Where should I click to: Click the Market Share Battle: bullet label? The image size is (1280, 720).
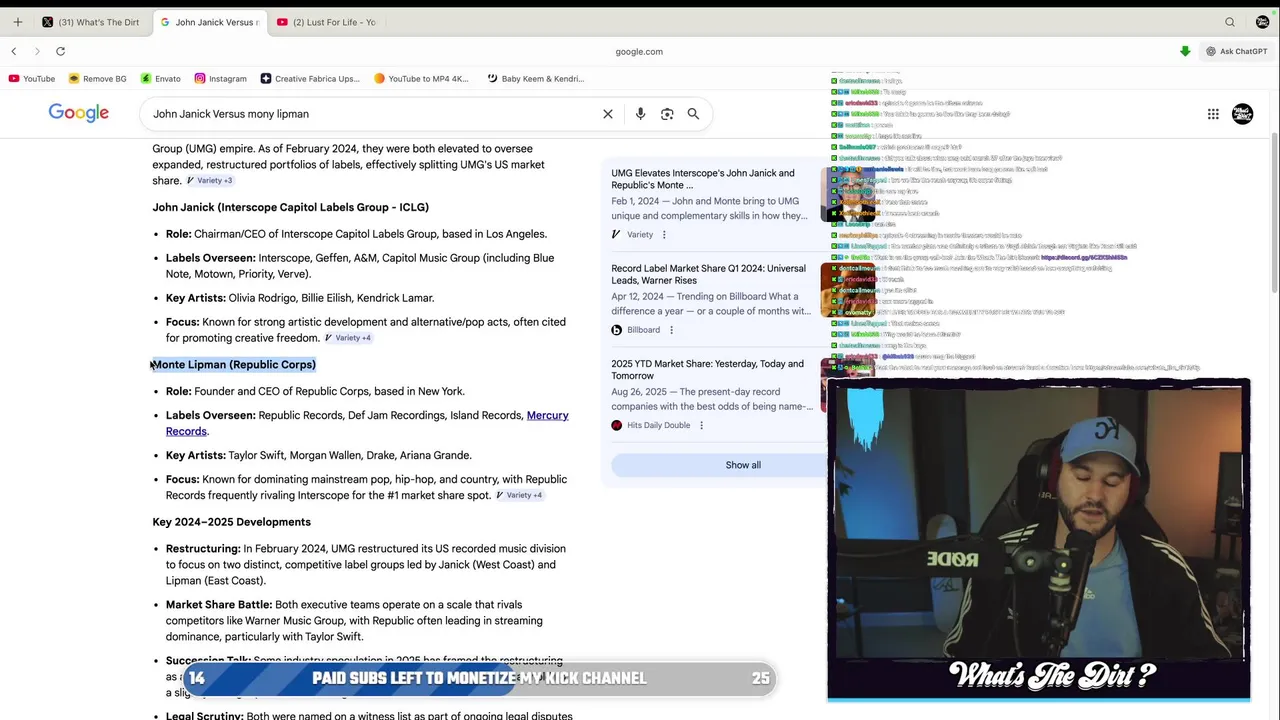(x=219, y=605)
